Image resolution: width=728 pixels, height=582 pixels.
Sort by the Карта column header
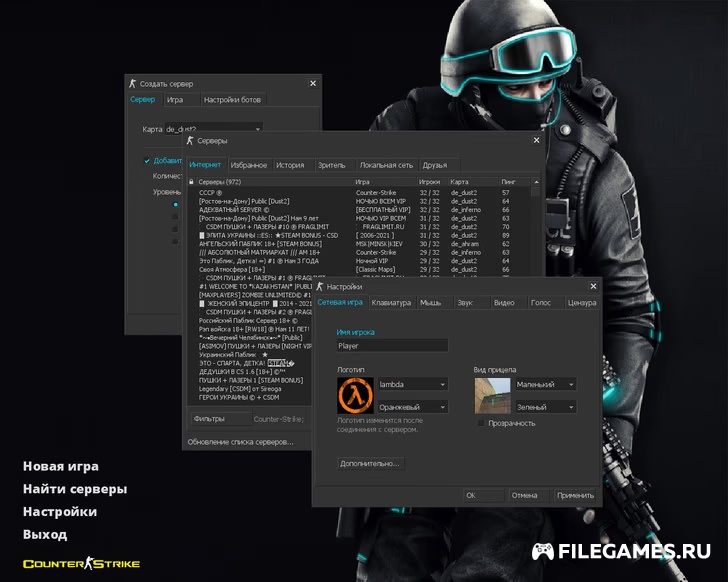click(473, 182)
